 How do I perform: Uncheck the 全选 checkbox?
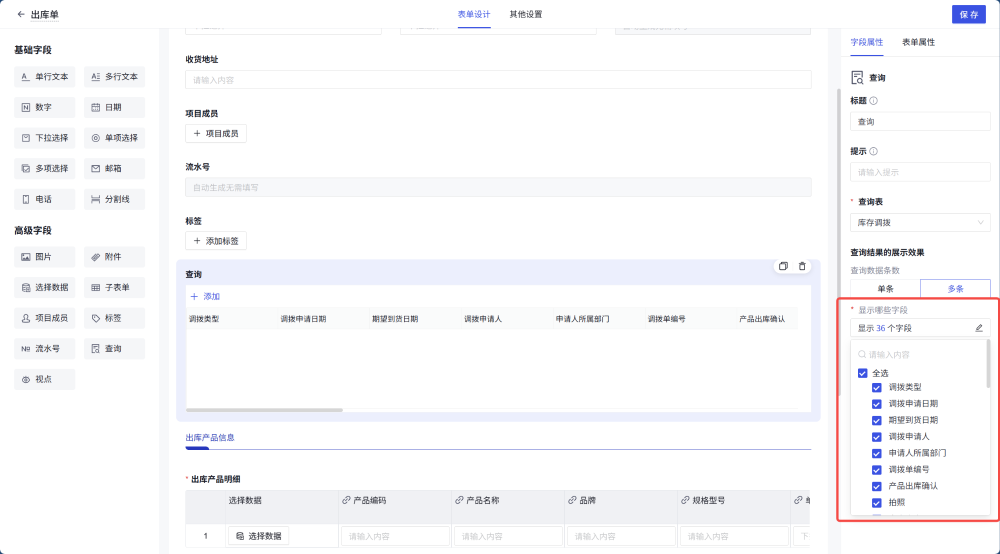coord(862,373)
